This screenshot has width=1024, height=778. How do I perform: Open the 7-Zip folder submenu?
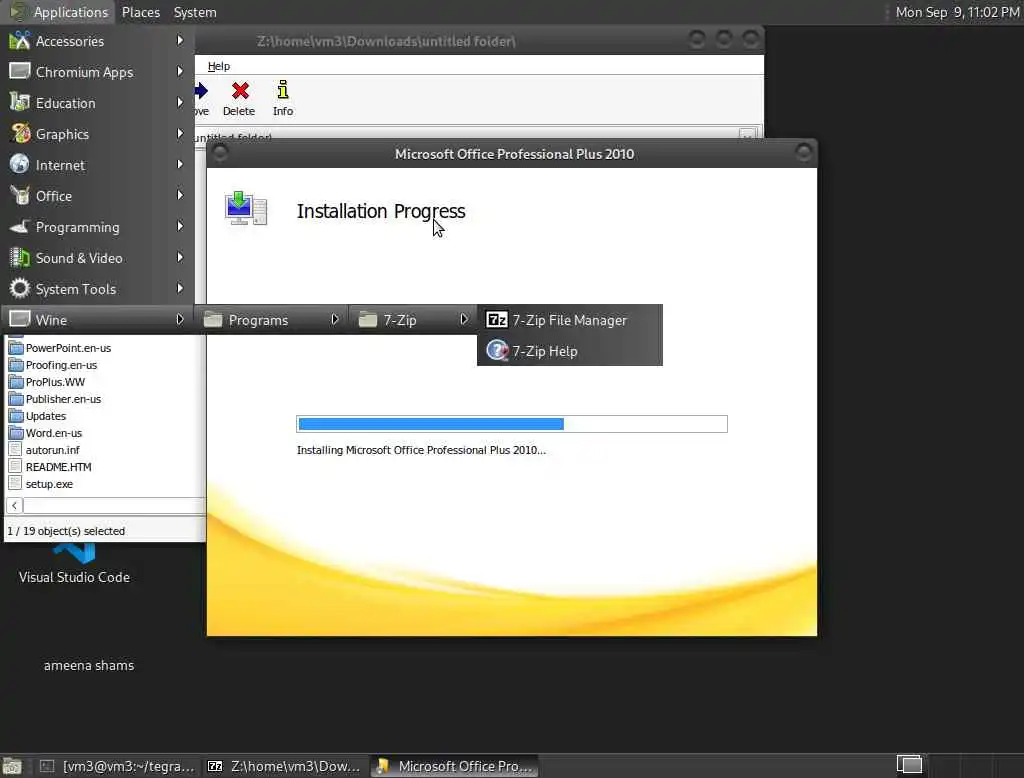click(x=413, y=320)
